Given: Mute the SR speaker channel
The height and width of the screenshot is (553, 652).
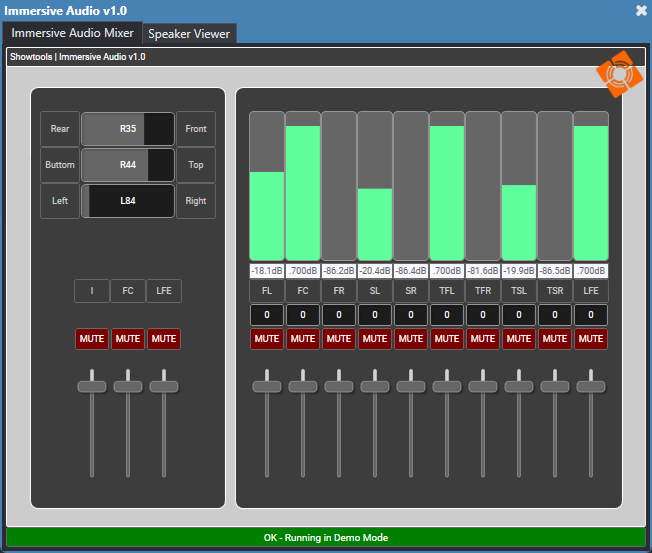Looking at the screenshot, I should tap(411, 339).
